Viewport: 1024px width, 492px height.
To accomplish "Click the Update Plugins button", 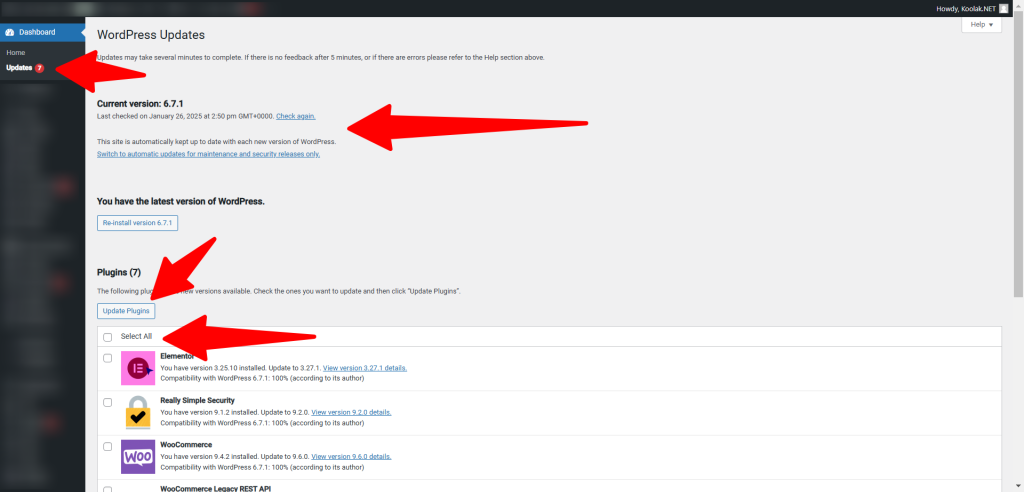I will (x=126, y=311).
